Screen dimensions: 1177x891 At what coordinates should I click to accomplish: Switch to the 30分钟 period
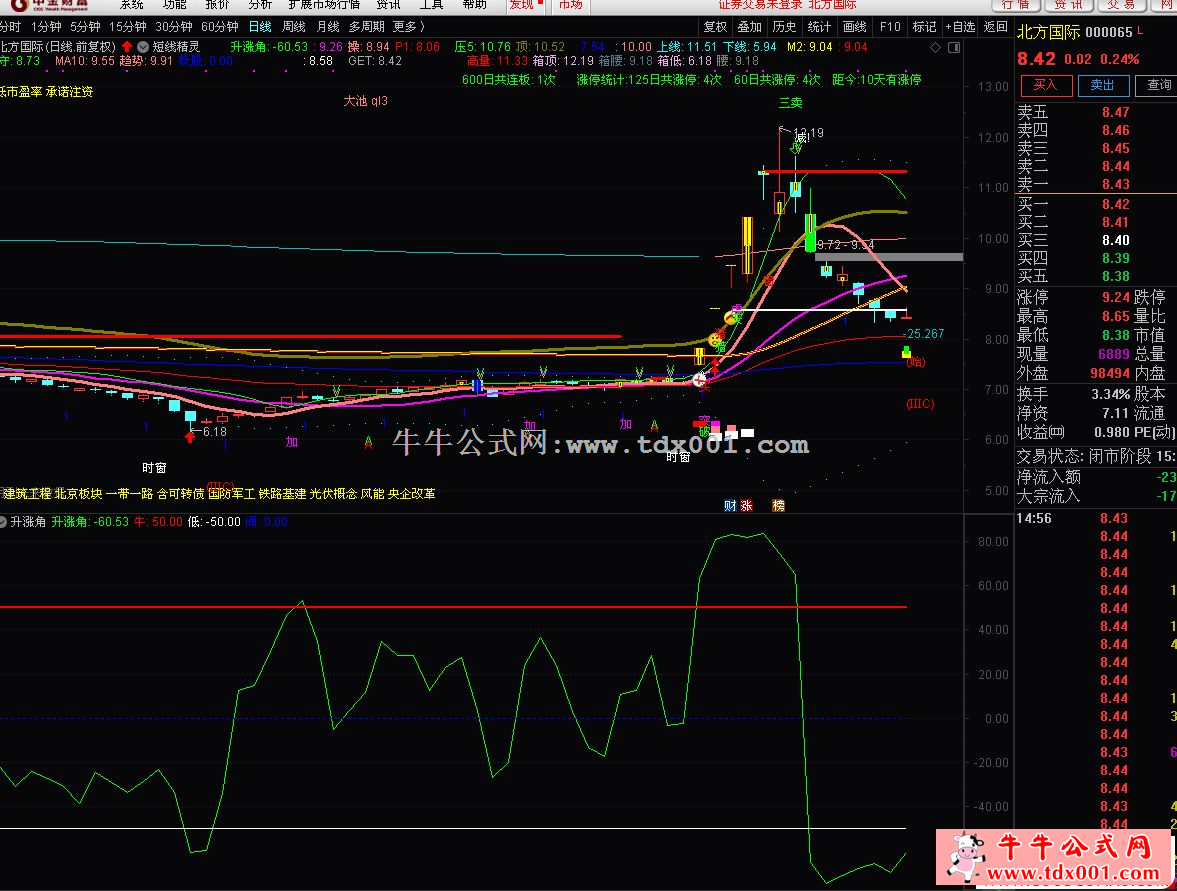[173, 26]
